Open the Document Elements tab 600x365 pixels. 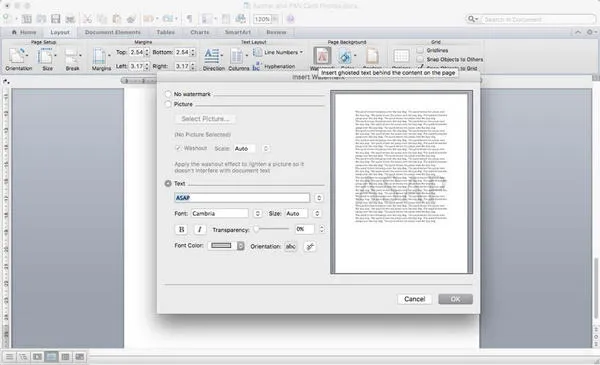(112, 32)
